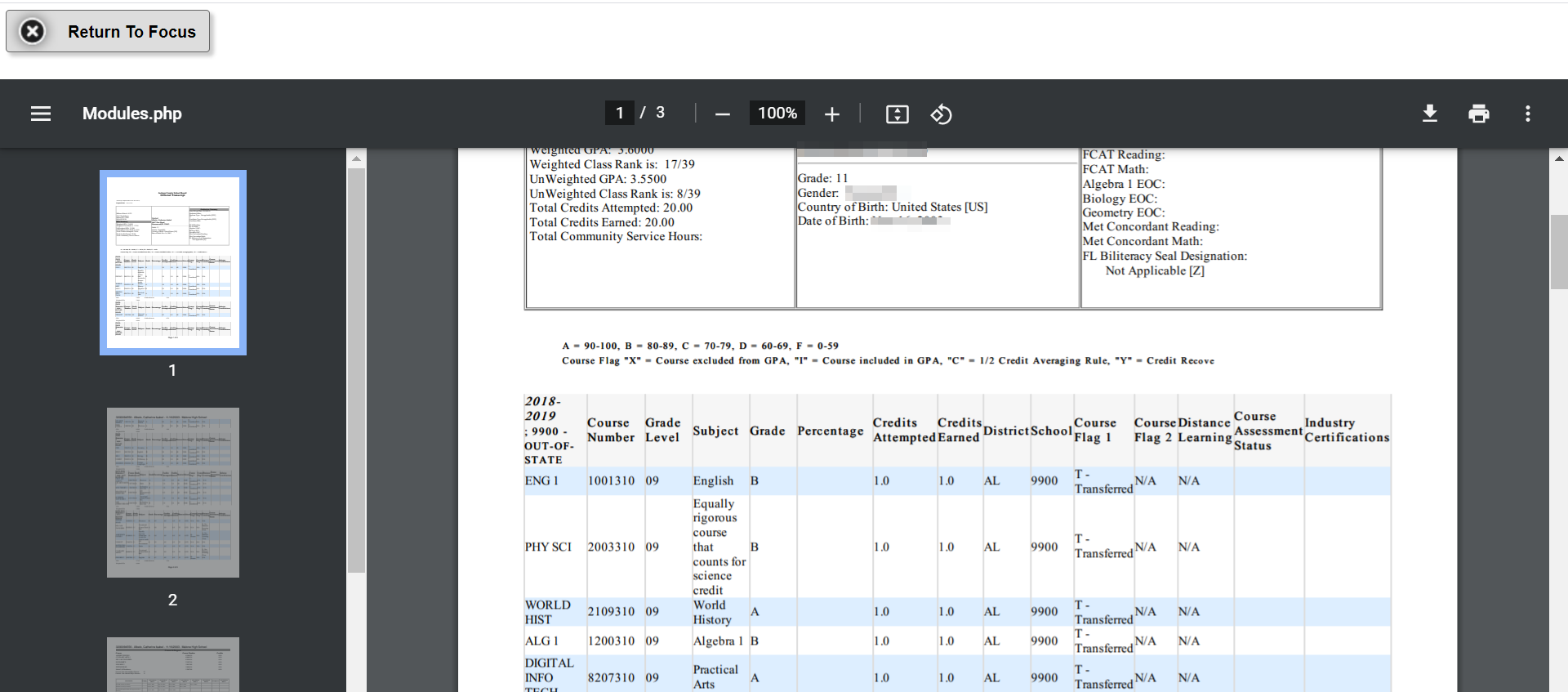Click the Modules.php document title
The image size is (1568, 692).
(131, 114)
